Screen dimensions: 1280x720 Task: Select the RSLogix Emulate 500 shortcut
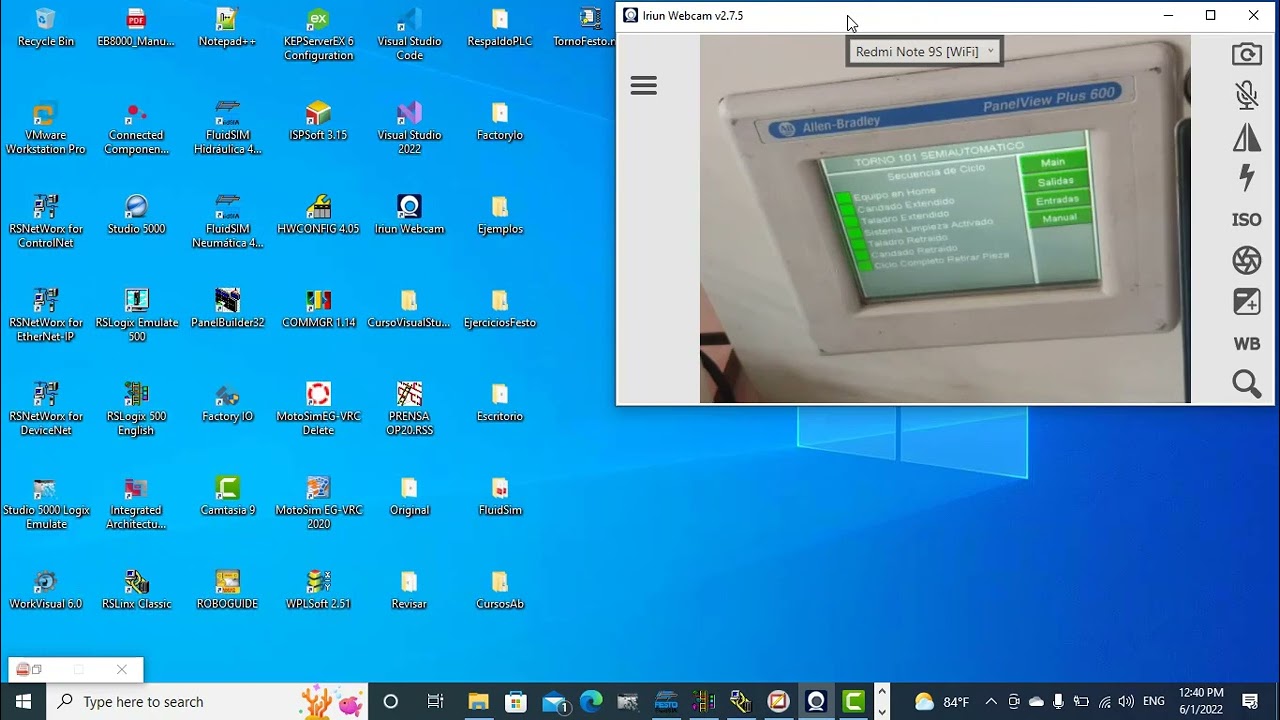click(x=136, y=316)
